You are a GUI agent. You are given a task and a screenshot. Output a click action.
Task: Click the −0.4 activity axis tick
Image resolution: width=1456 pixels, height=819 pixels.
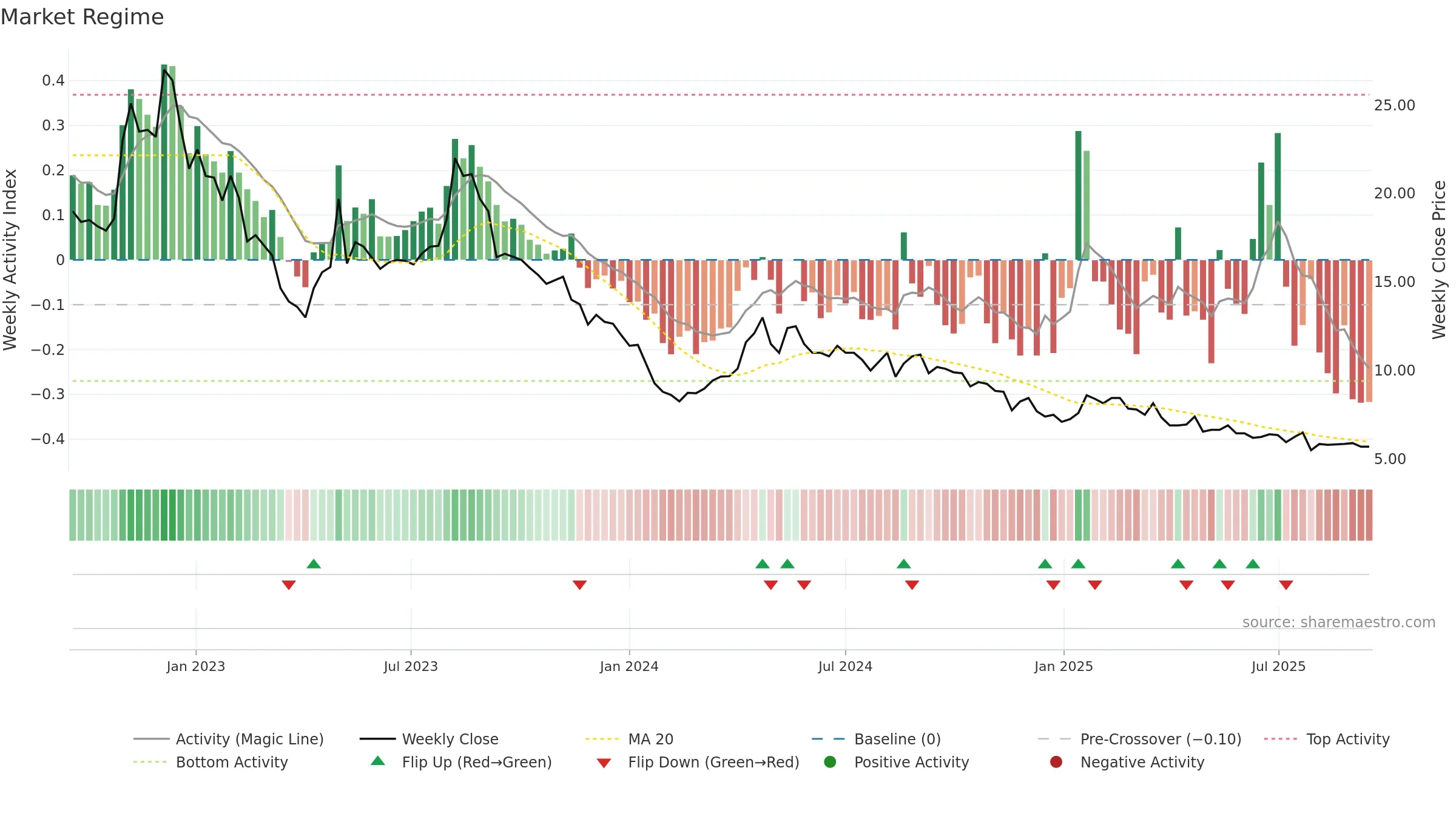(48, 439)
